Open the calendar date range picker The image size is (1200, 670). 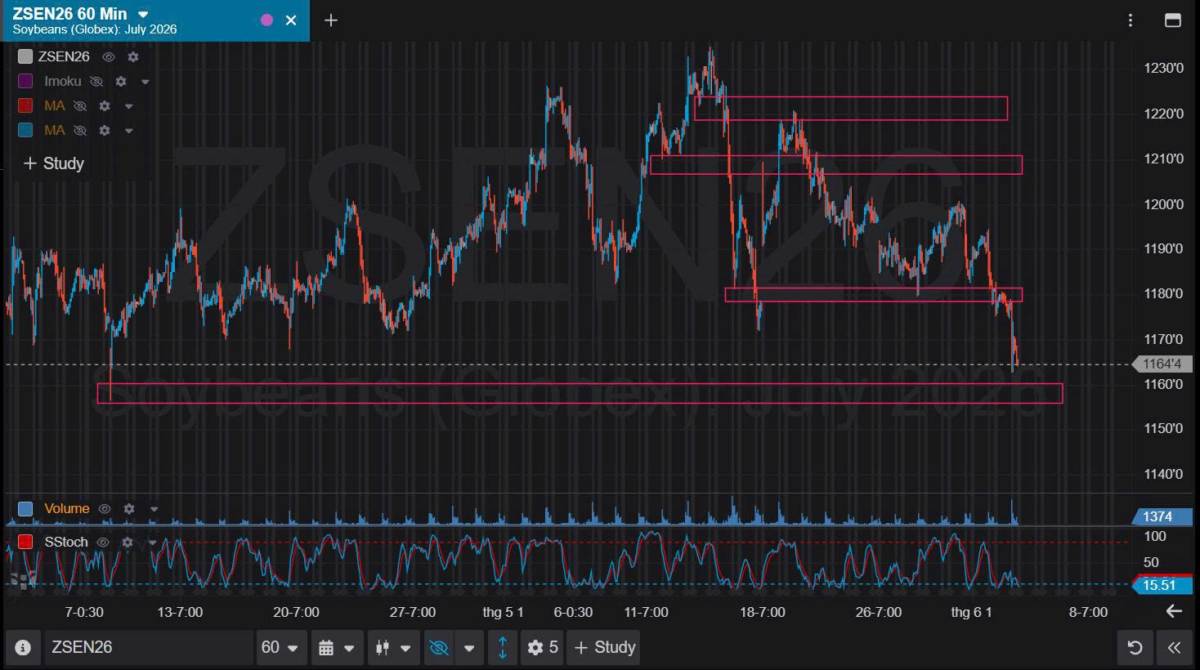335,647
